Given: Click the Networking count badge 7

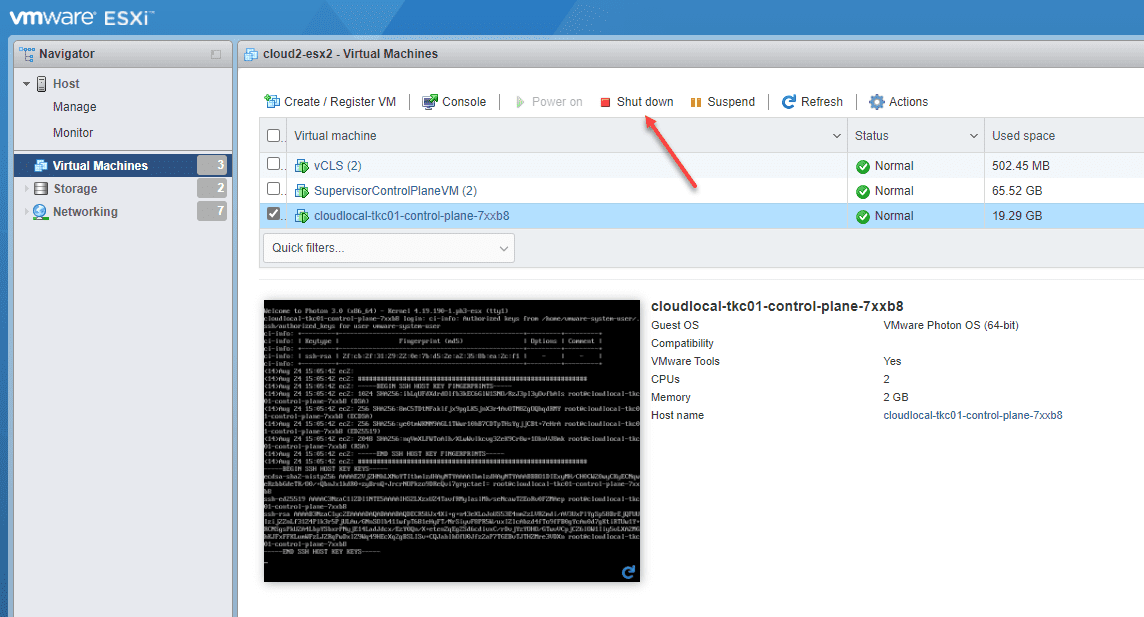Looking at the screenshot, I should coord(212,212).
